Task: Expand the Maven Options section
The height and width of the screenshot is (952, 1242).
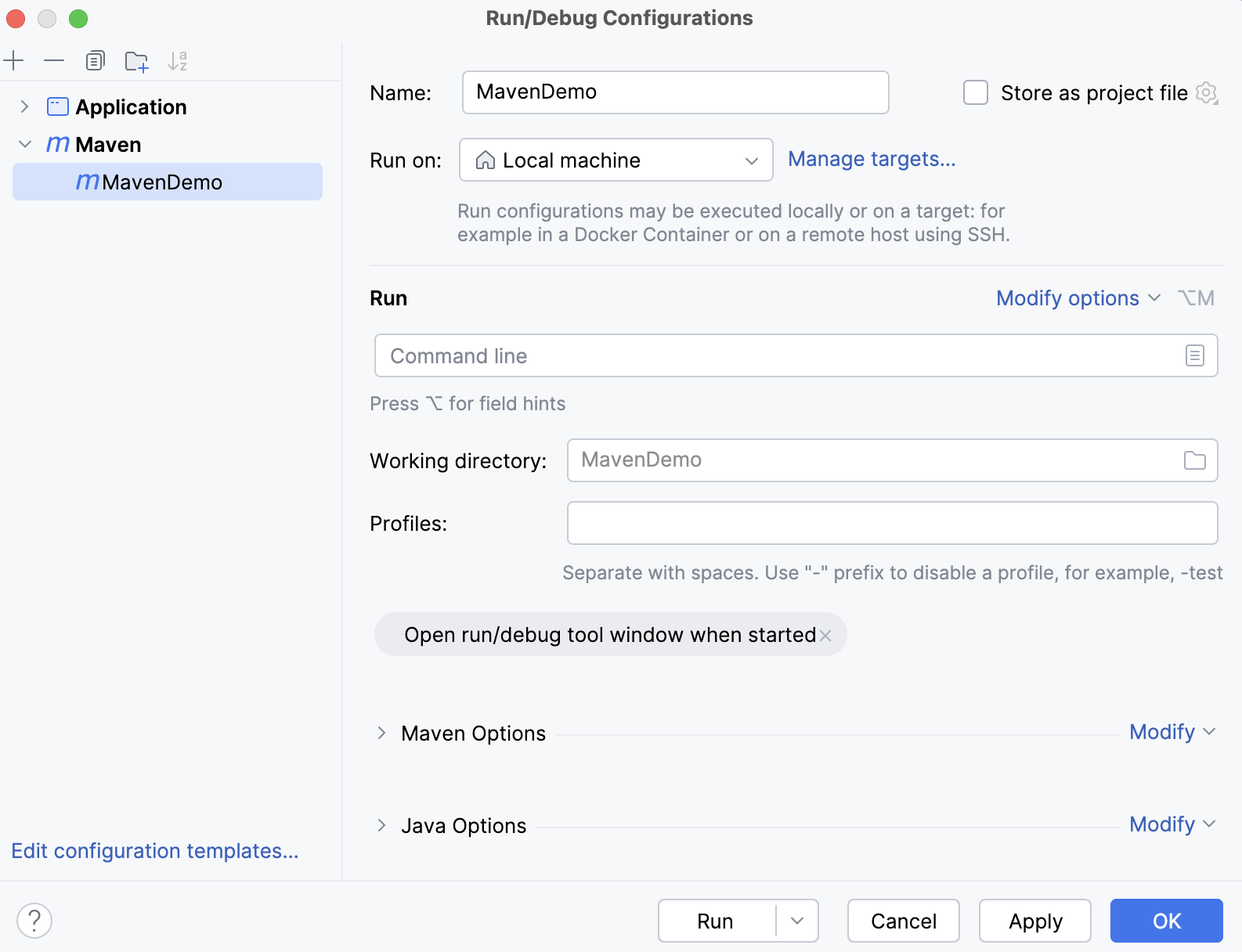Action: point(381,733)
